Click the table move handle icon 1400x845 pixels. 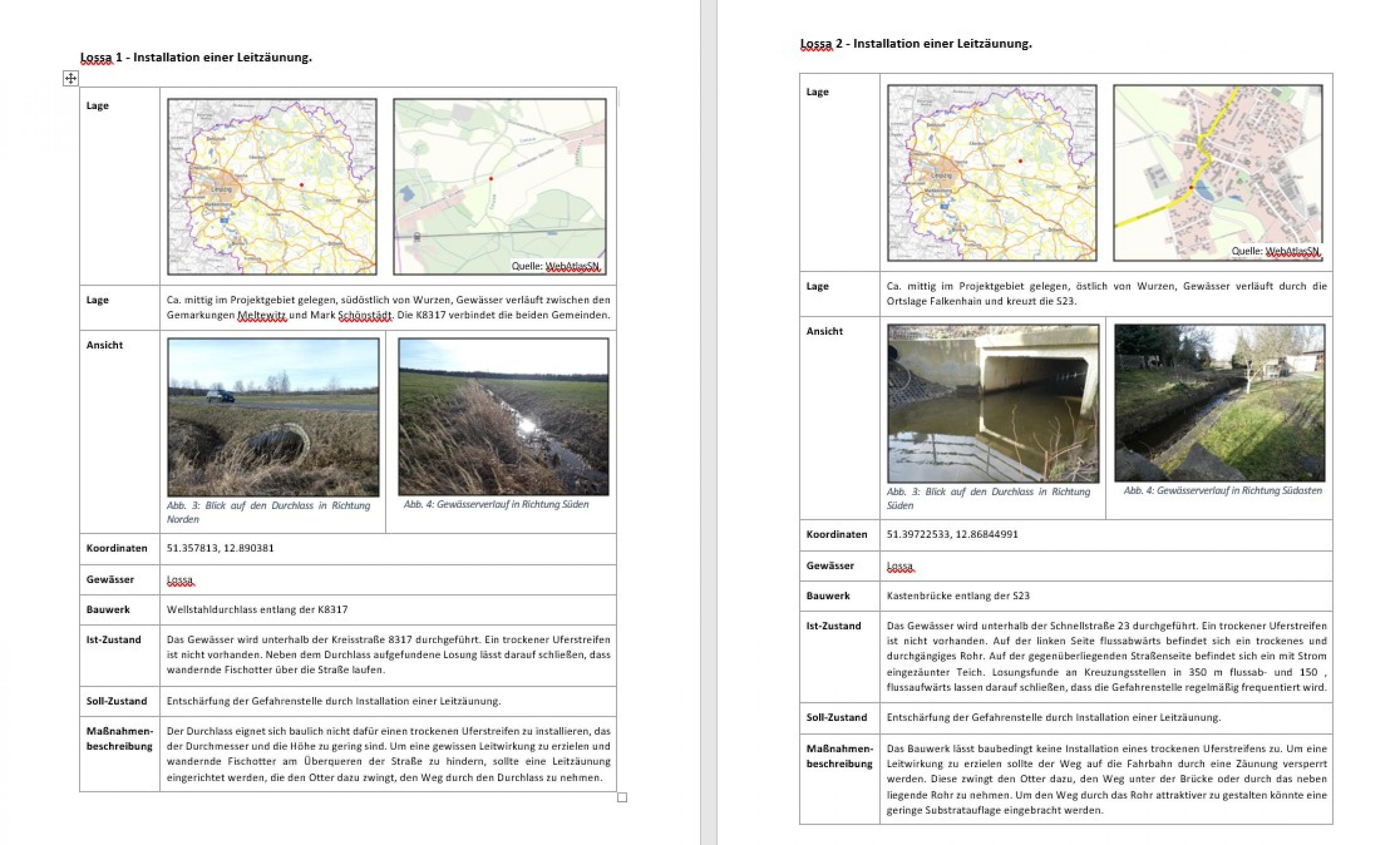coord(71,78)
